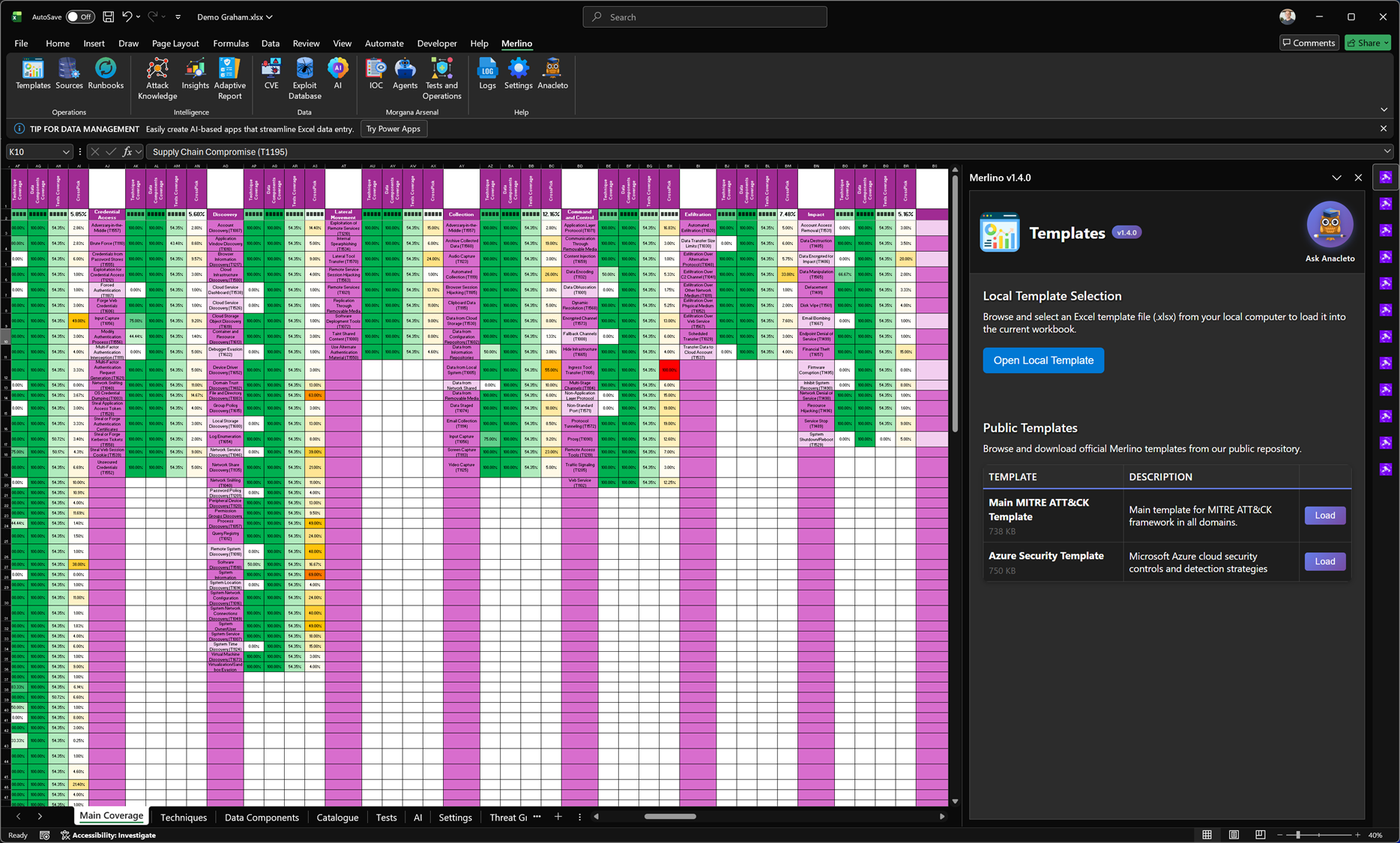Click the zoom slider in status bar

[1298, 835]
